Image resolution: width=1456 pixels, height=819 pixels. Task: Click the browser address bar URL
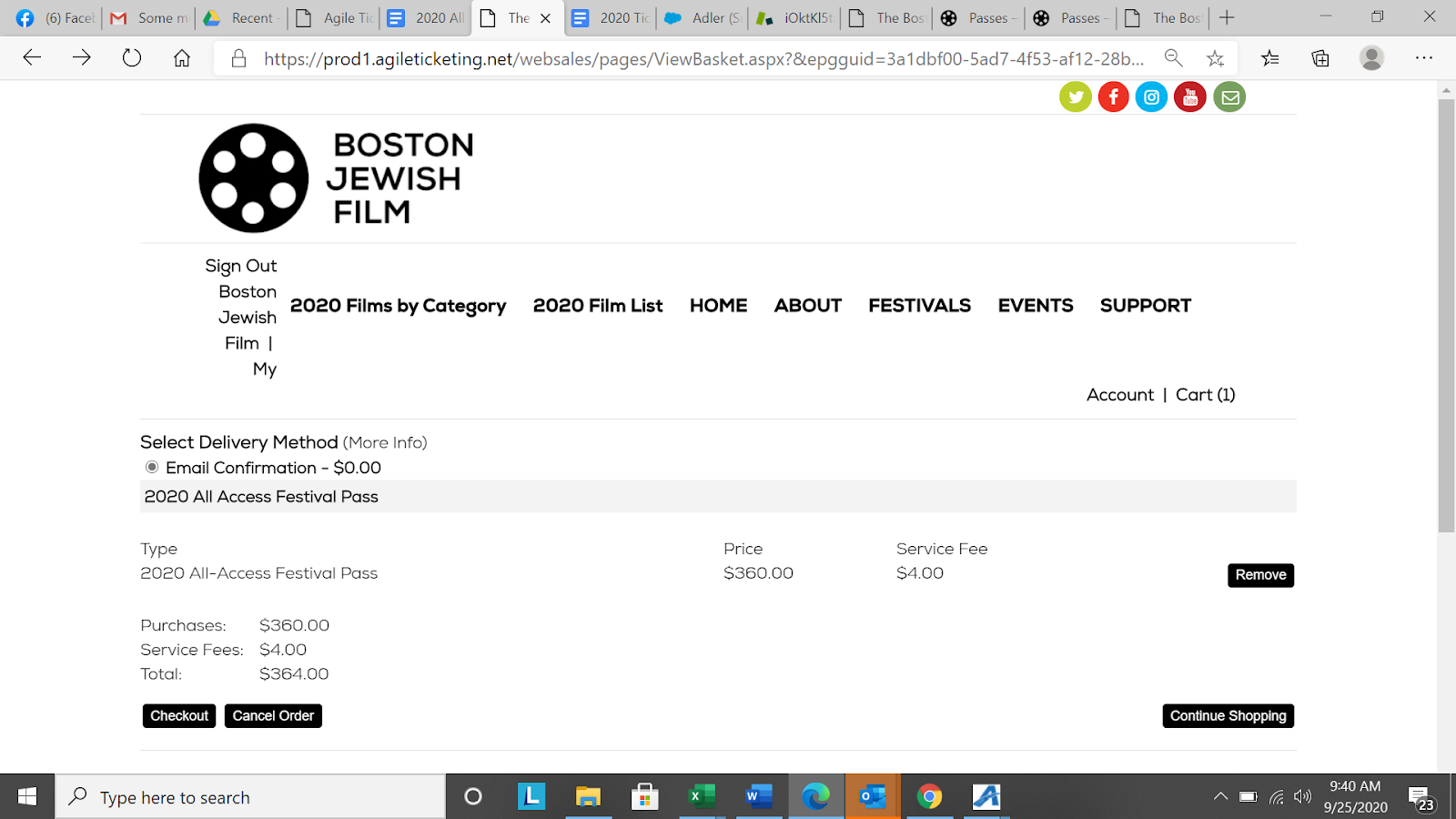[703, 58]
